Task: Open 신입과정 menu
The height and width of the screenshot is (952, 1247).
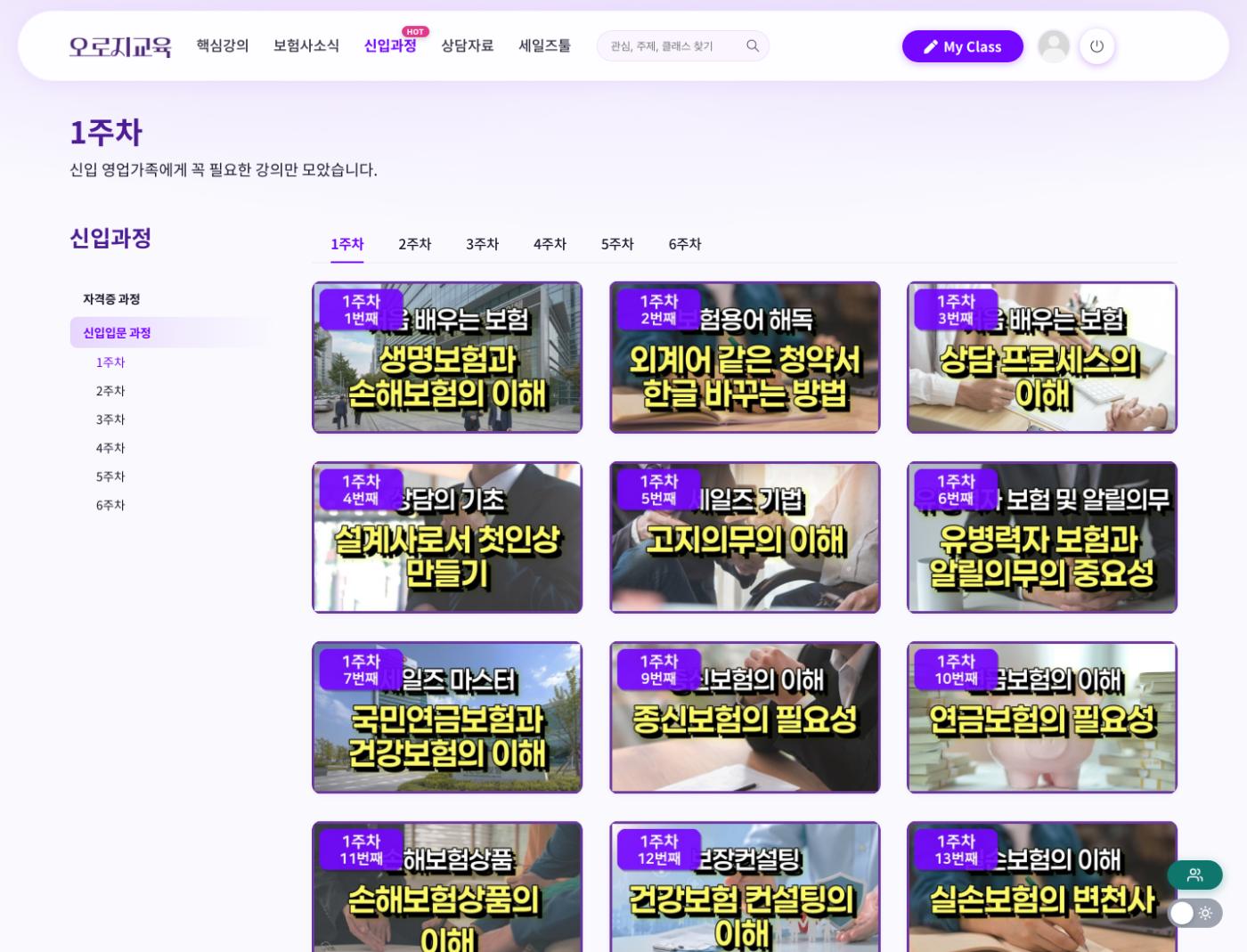Action: (x=390, y=45)
